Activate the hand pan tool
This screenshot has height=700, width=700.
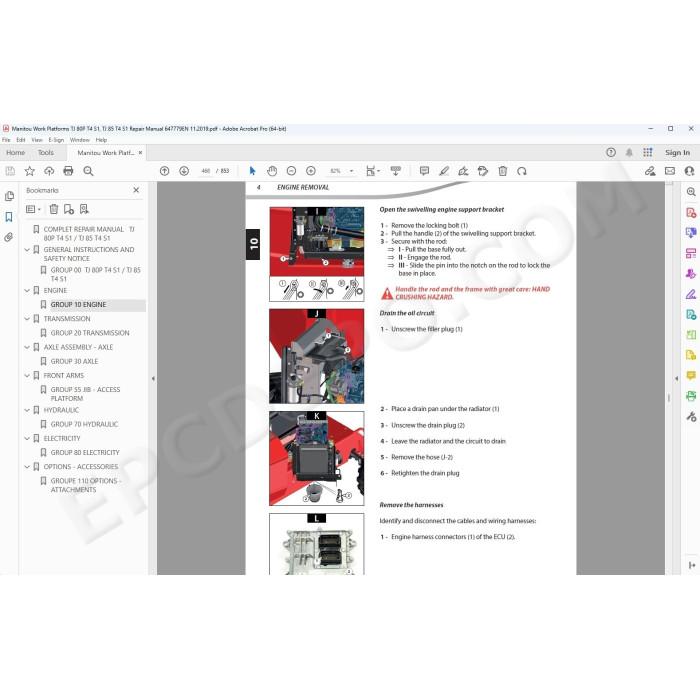(272, 171)
